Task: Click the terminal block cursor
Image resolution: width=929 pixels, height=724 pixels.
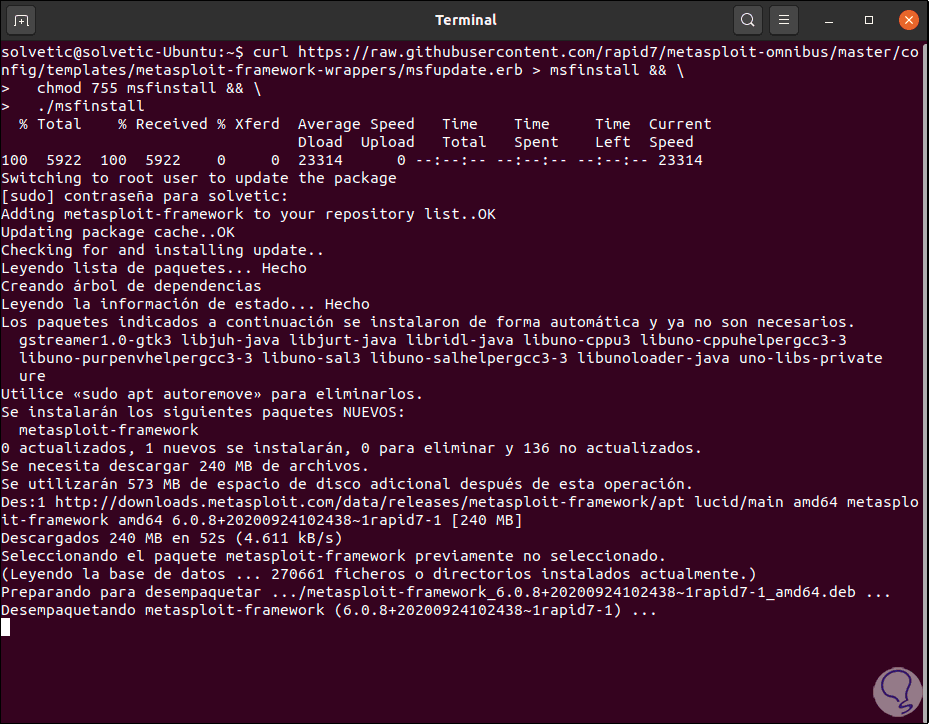Action: [x=5, y=627]
